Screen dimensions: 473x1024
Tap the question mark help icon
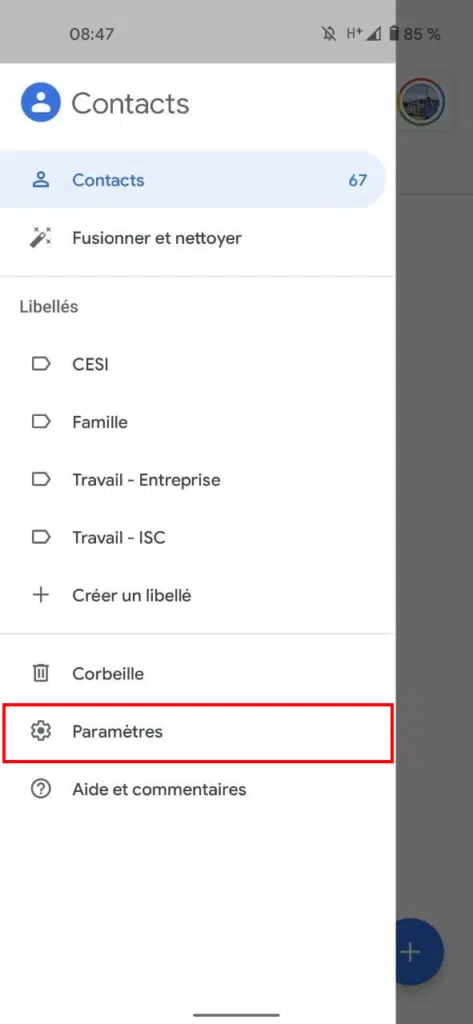point(41,790)
